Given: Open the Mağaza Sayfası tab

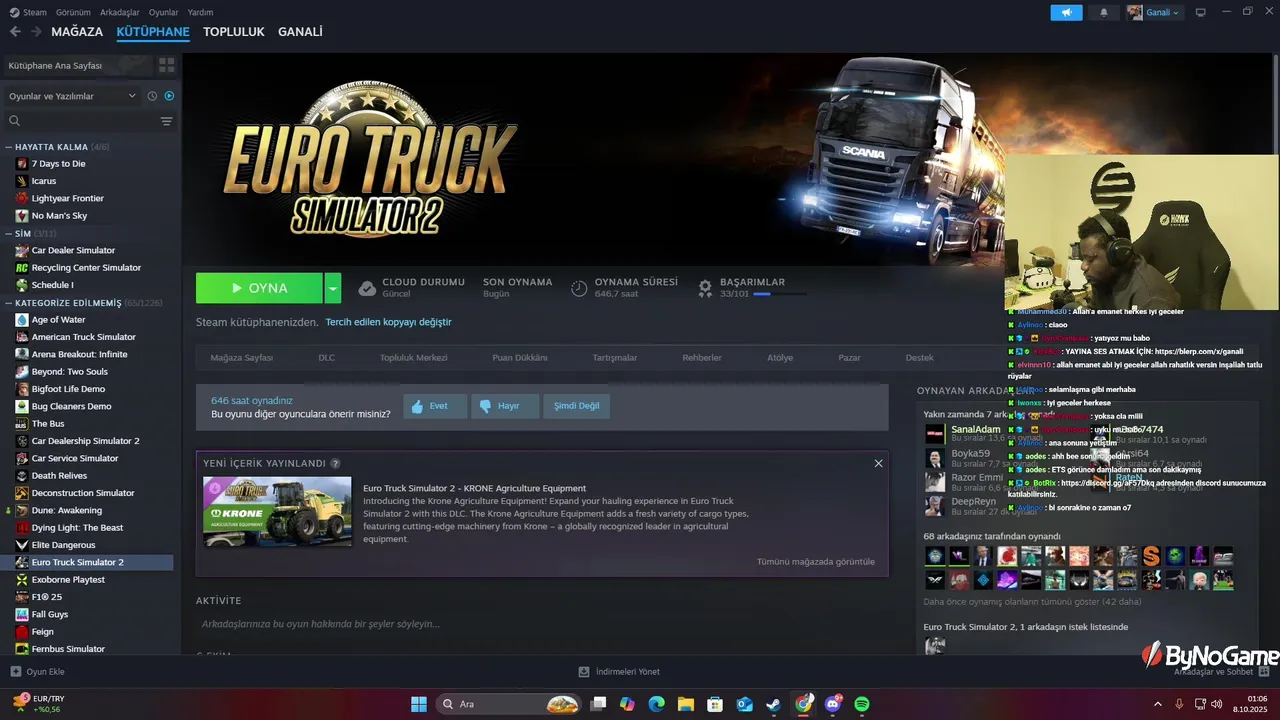Looking at the screenshot, I should point(241,357).
